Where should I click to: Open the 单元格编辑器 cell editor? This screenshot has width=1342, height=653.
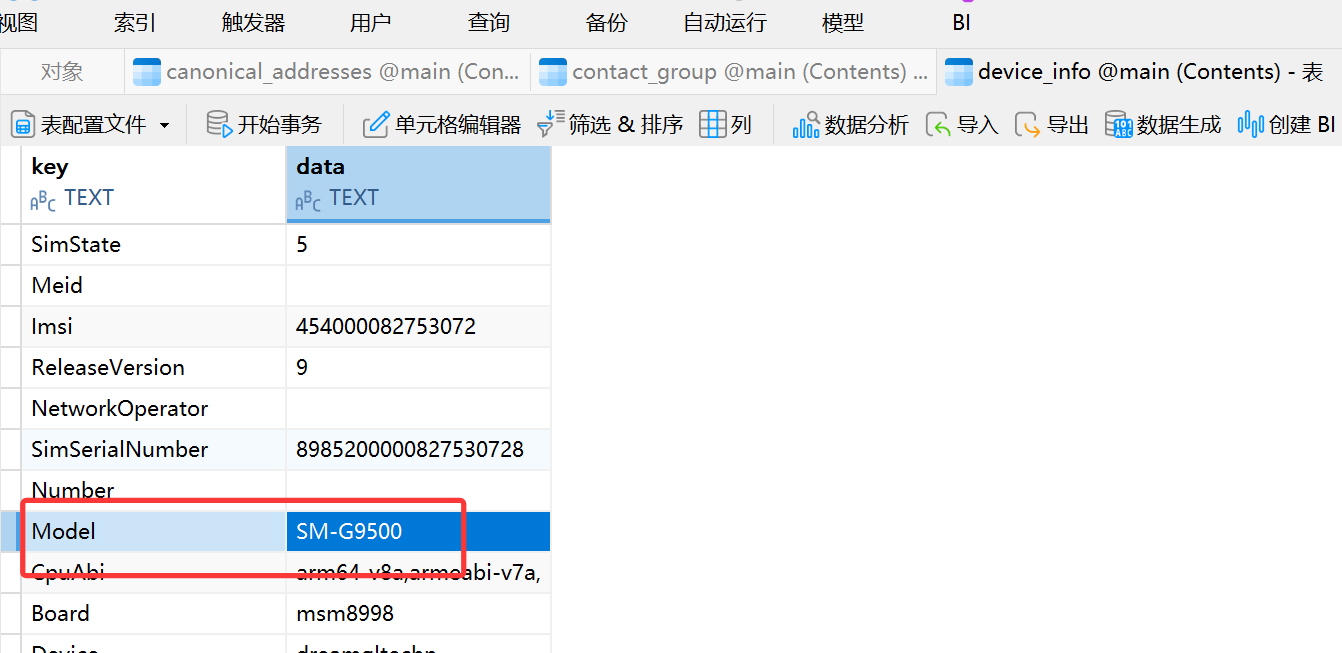[442, 124]
